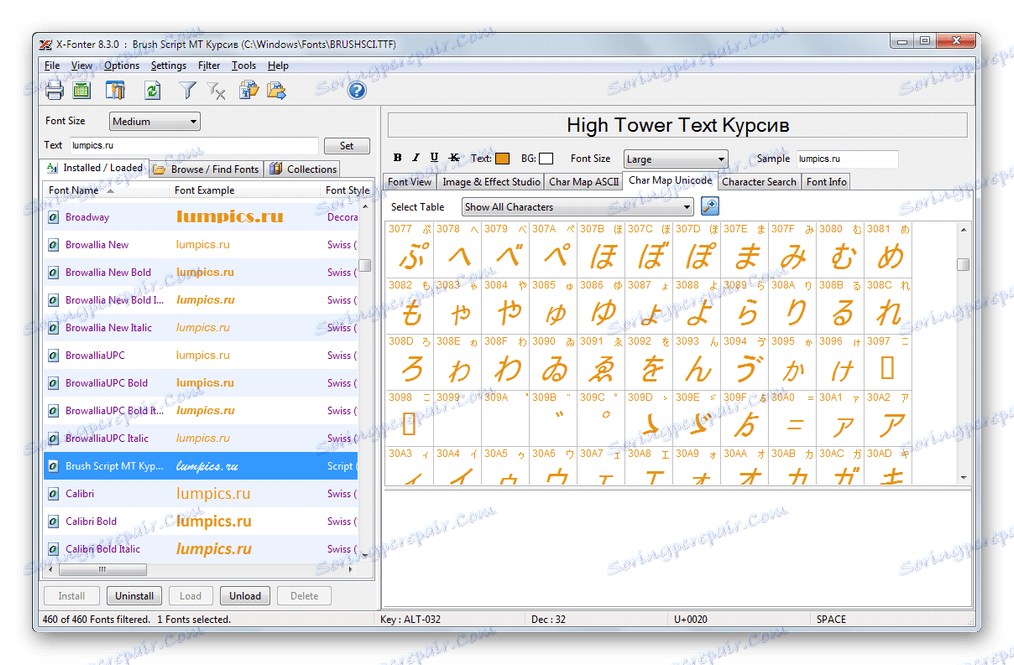This screenshot has width=1014, height=665.
Task: Select character cell 3093
Action: 696,362
